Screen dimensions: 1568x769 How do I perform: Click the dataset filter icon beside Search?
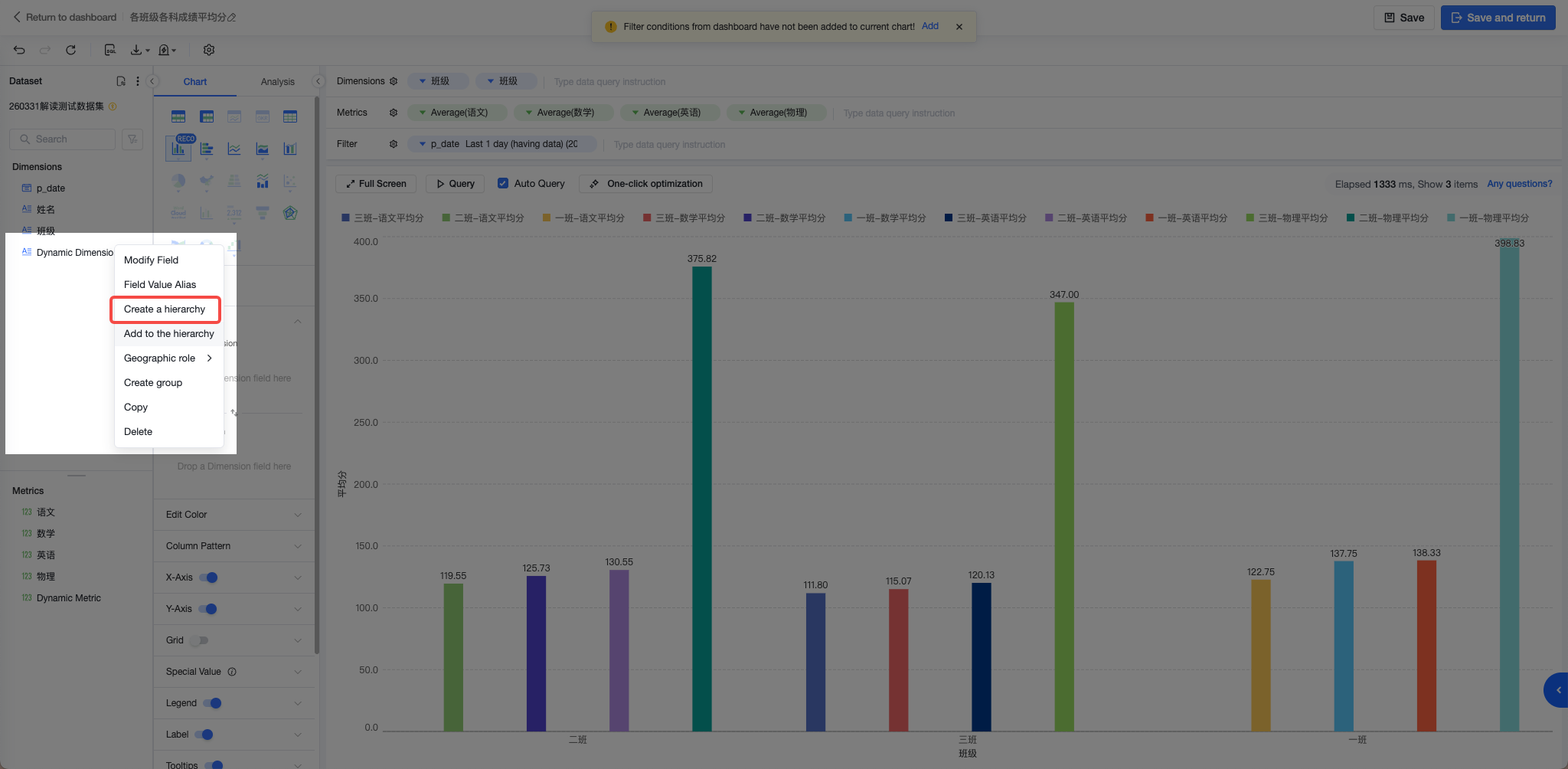(132, 139)
